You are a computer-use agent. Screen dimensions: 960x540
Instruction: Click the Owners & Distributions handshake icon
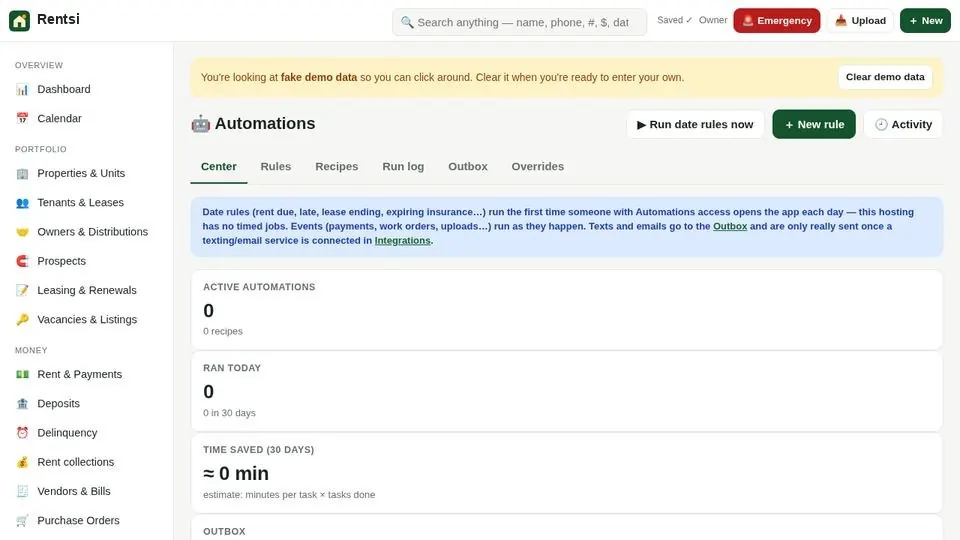[23, 232]
